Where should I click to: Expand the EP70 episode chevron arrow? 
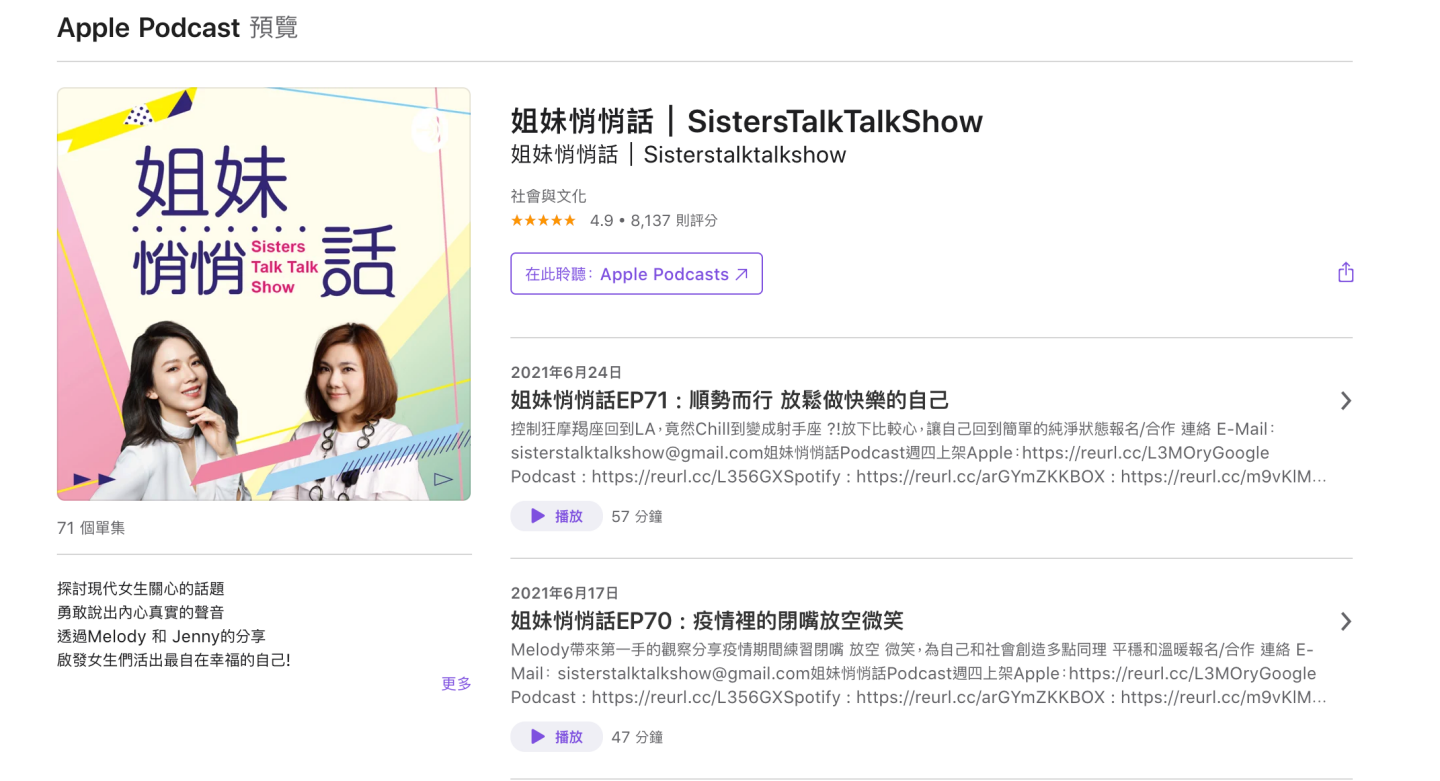[1346, 622]
